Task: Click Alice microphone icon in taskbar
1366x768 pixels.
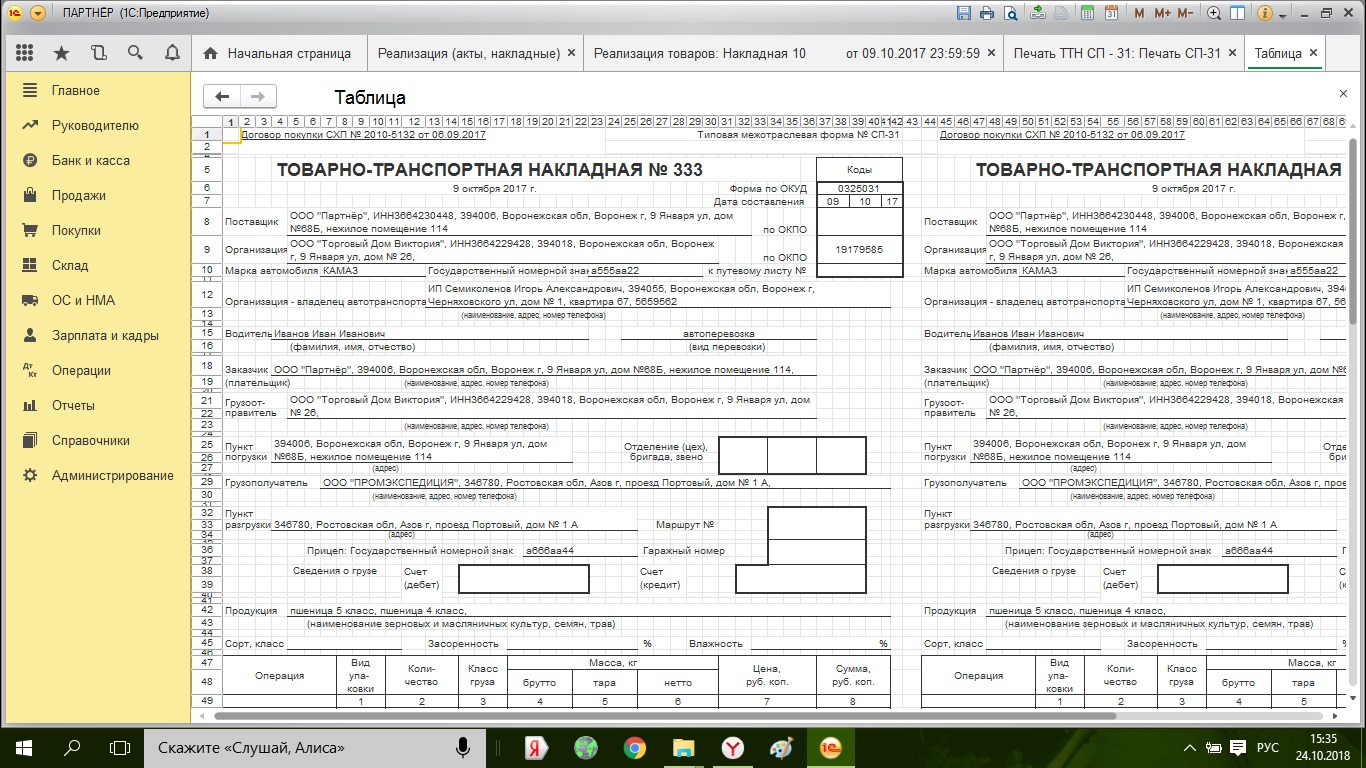Action: coord(463,747)
